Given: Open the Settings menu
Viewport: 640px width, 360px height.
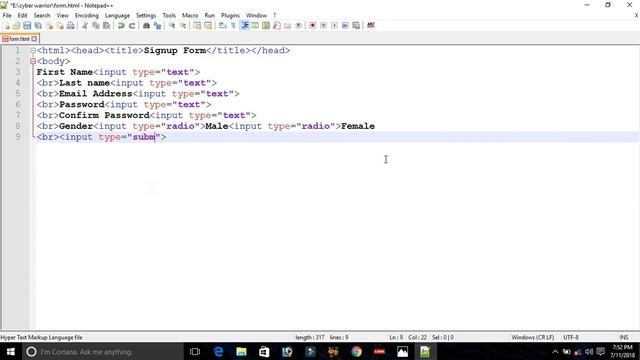Looking at the screenshot, I should click(x=146, y=16).
